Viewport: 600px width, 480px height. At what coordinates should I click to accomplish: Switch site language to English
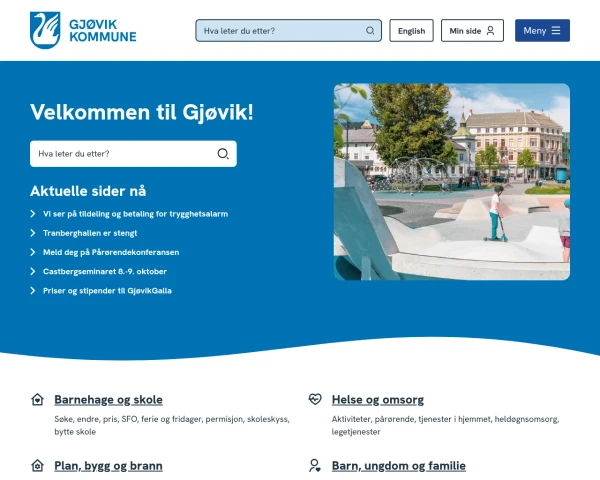[x=411, y=31]
